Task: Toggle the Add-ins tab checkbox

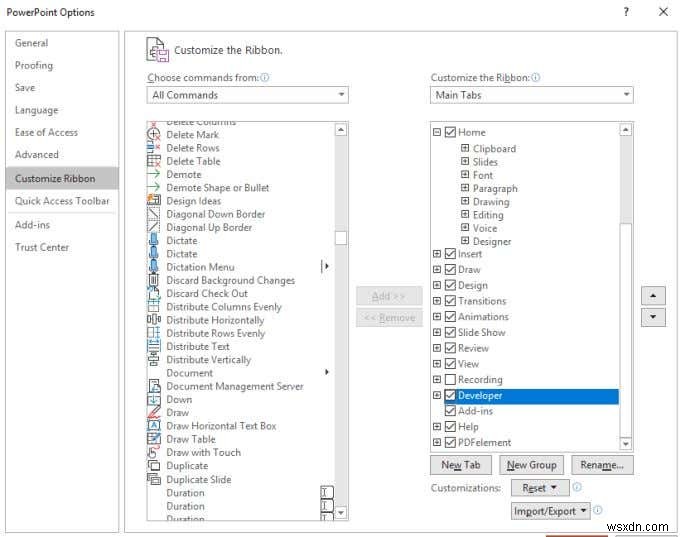Action: pyautogui.click(x=450, y=411)
